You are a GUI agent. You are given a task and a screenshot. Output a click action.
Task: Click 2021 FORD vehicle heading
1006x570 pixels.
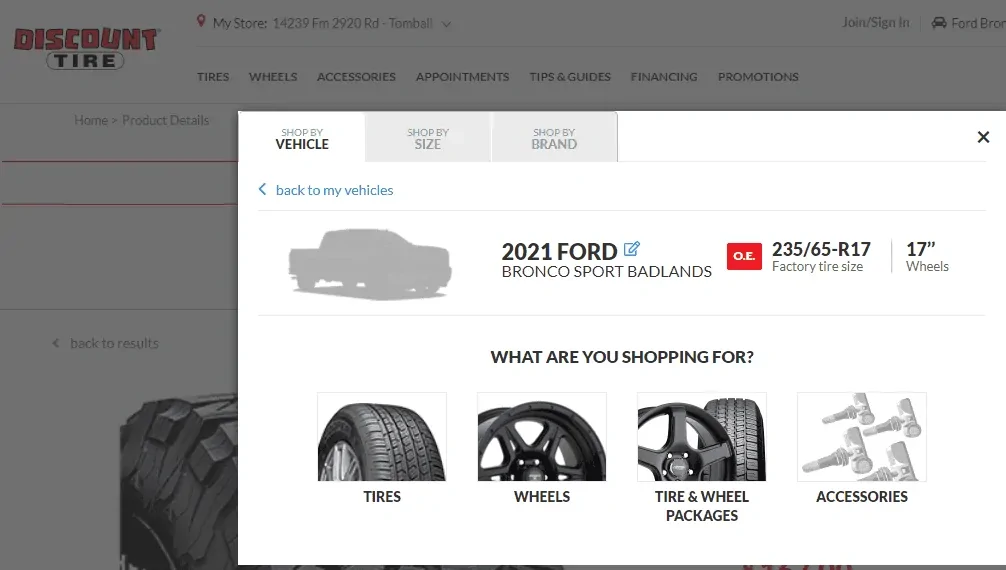[x=559, y=251]
